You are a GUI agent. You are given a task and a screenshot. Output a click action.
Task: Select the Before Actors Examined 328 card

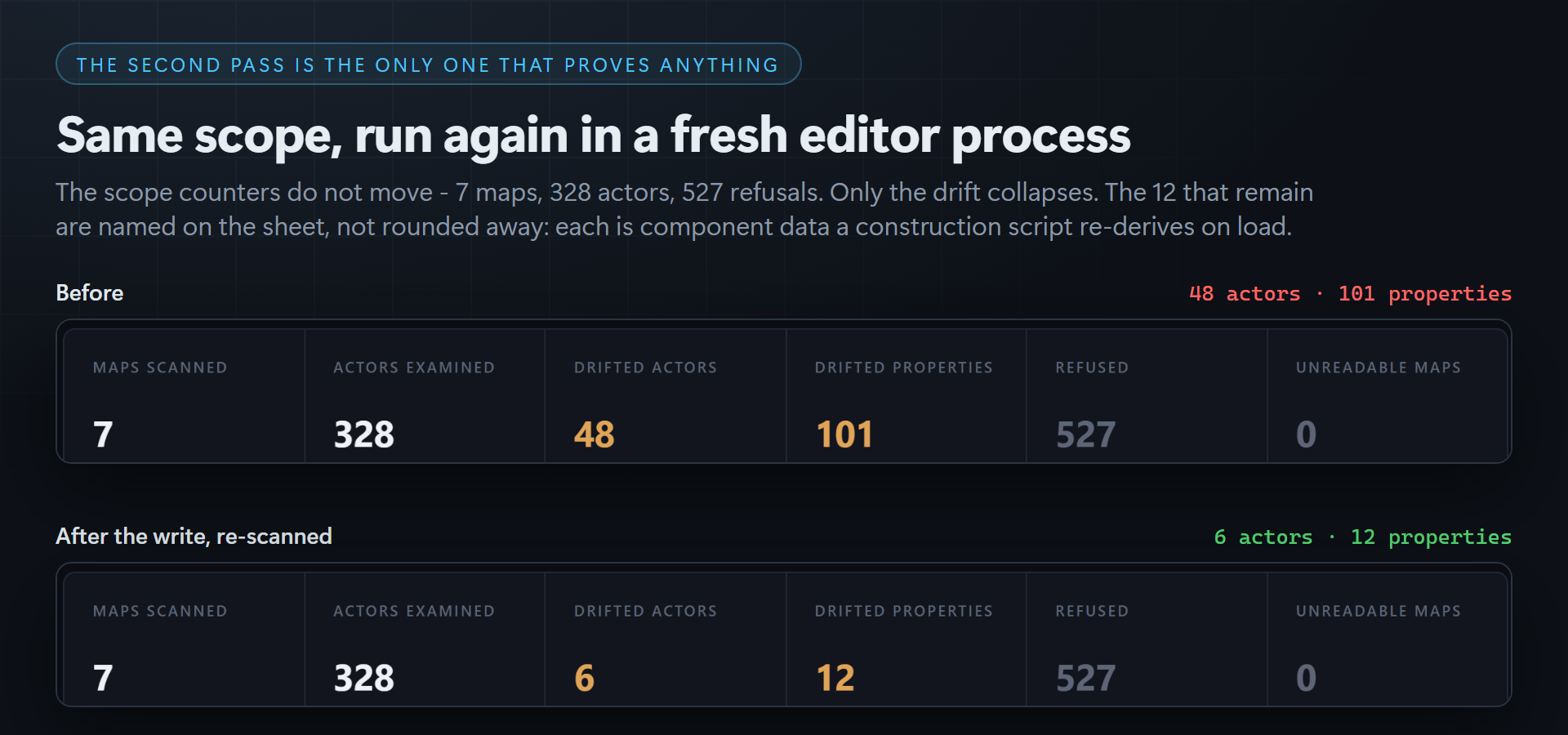tap(425, 396)
